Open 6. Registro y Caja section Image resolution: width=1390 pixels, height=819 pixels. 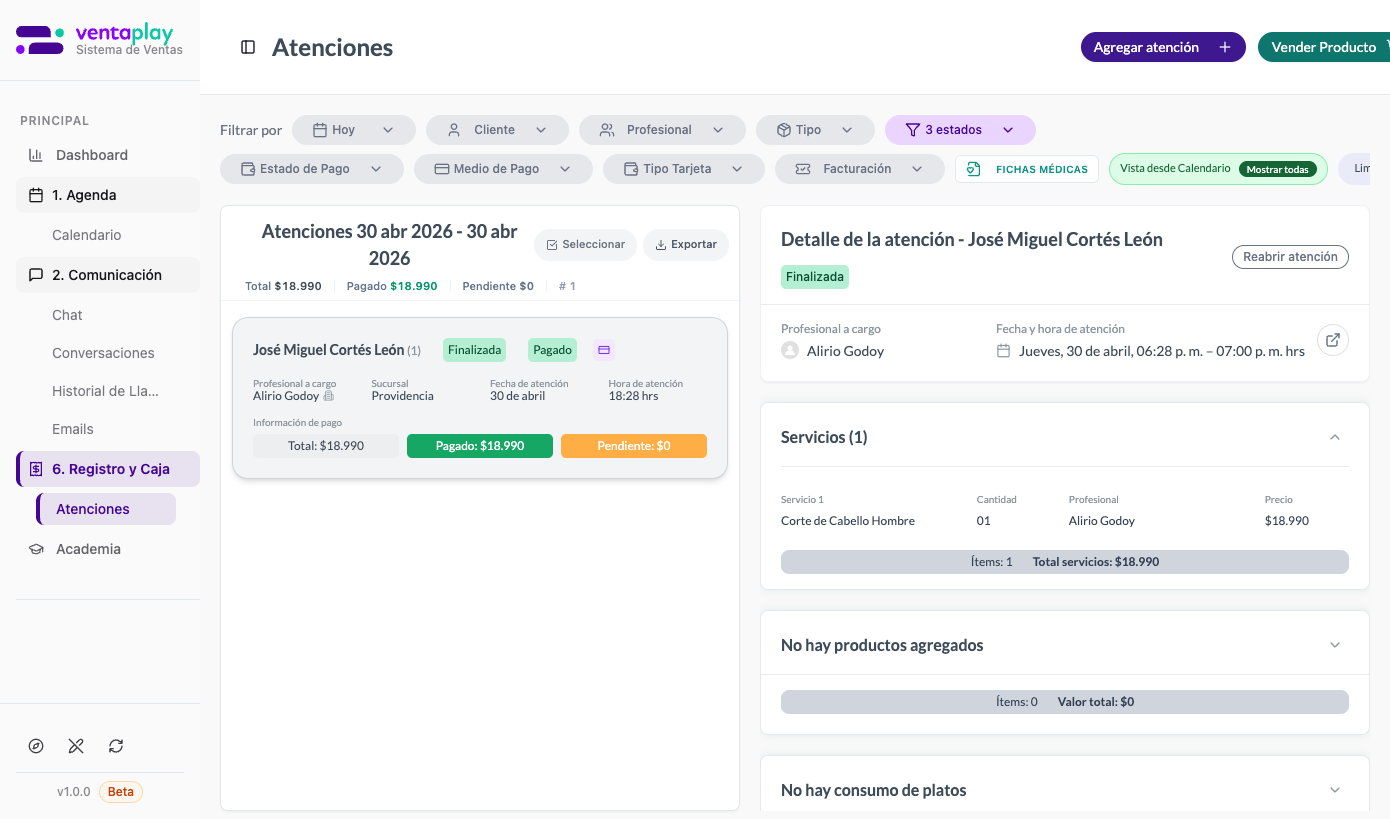tap(108, 469)
